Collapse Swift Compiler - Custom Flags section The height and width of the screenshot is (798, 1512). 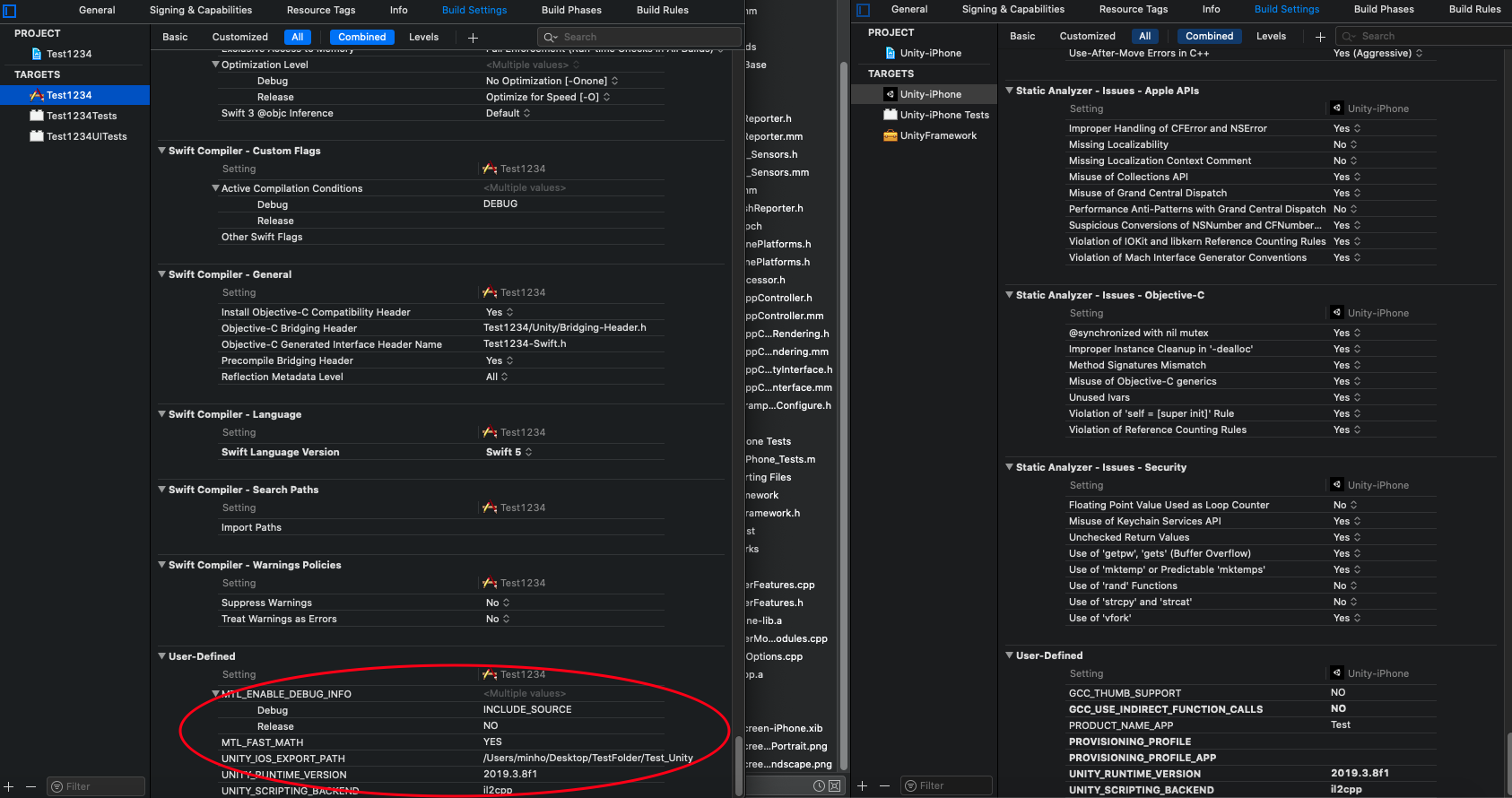coord(161,151)
